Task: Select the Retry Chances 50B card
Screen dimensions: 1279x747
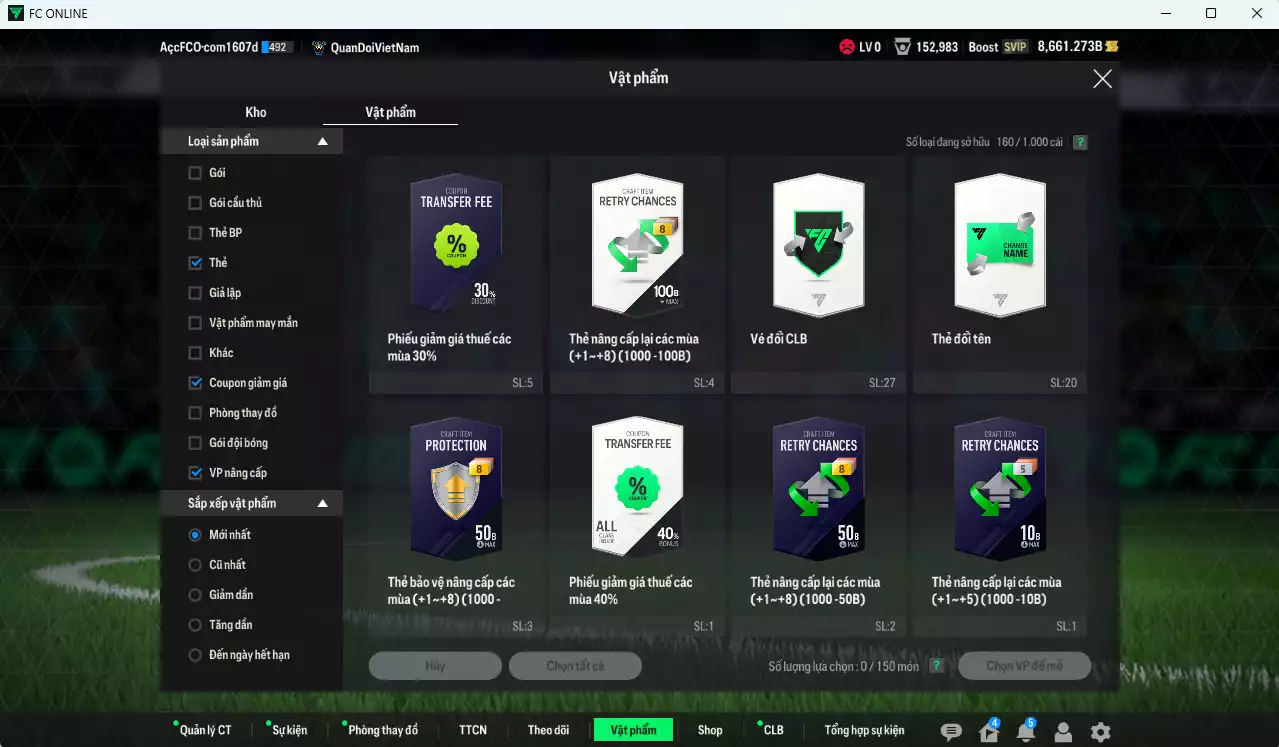Action: click(x=818, y=518)
